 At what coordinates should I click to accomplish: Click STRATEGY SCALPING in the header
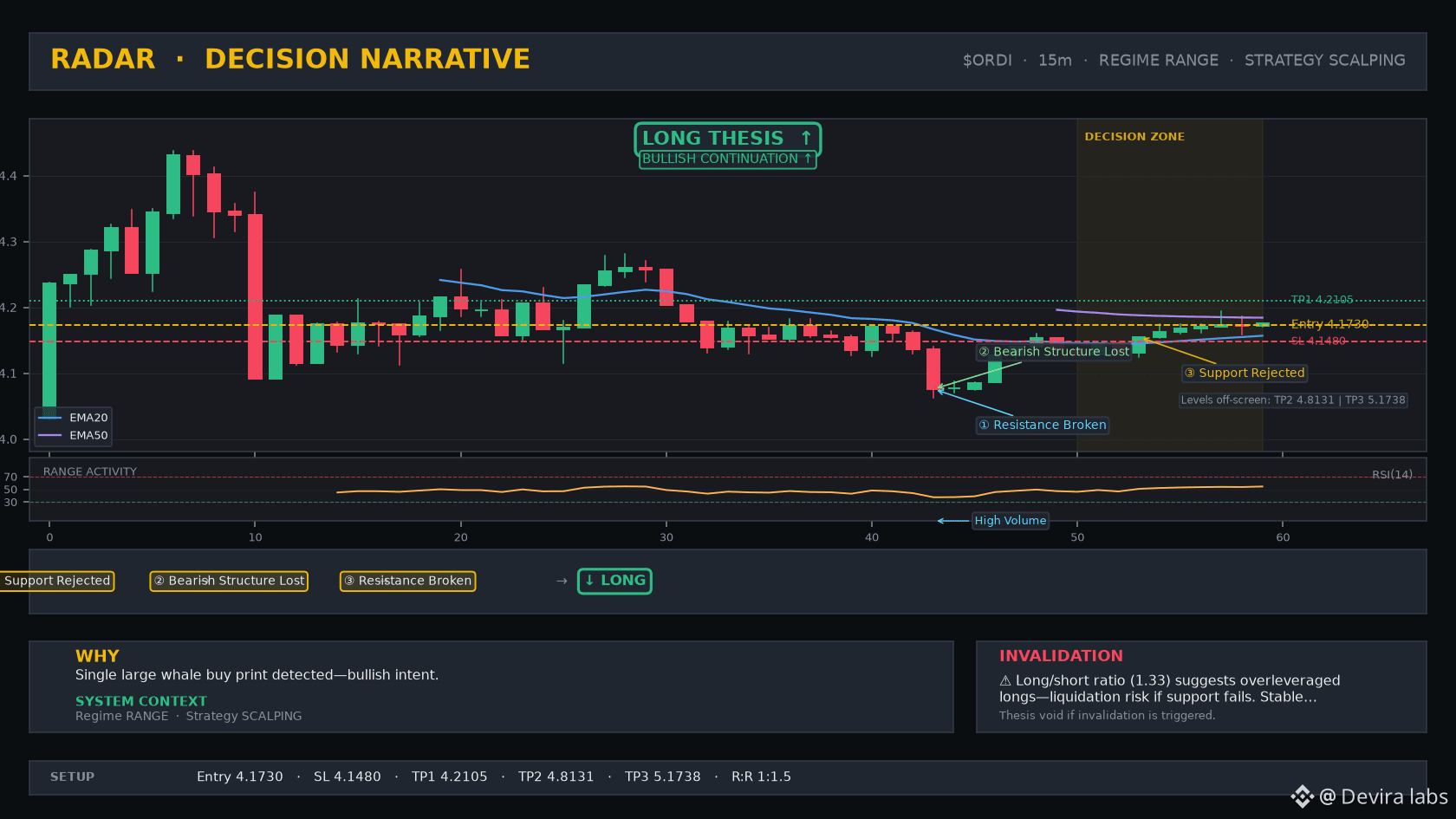(1325, 61)
